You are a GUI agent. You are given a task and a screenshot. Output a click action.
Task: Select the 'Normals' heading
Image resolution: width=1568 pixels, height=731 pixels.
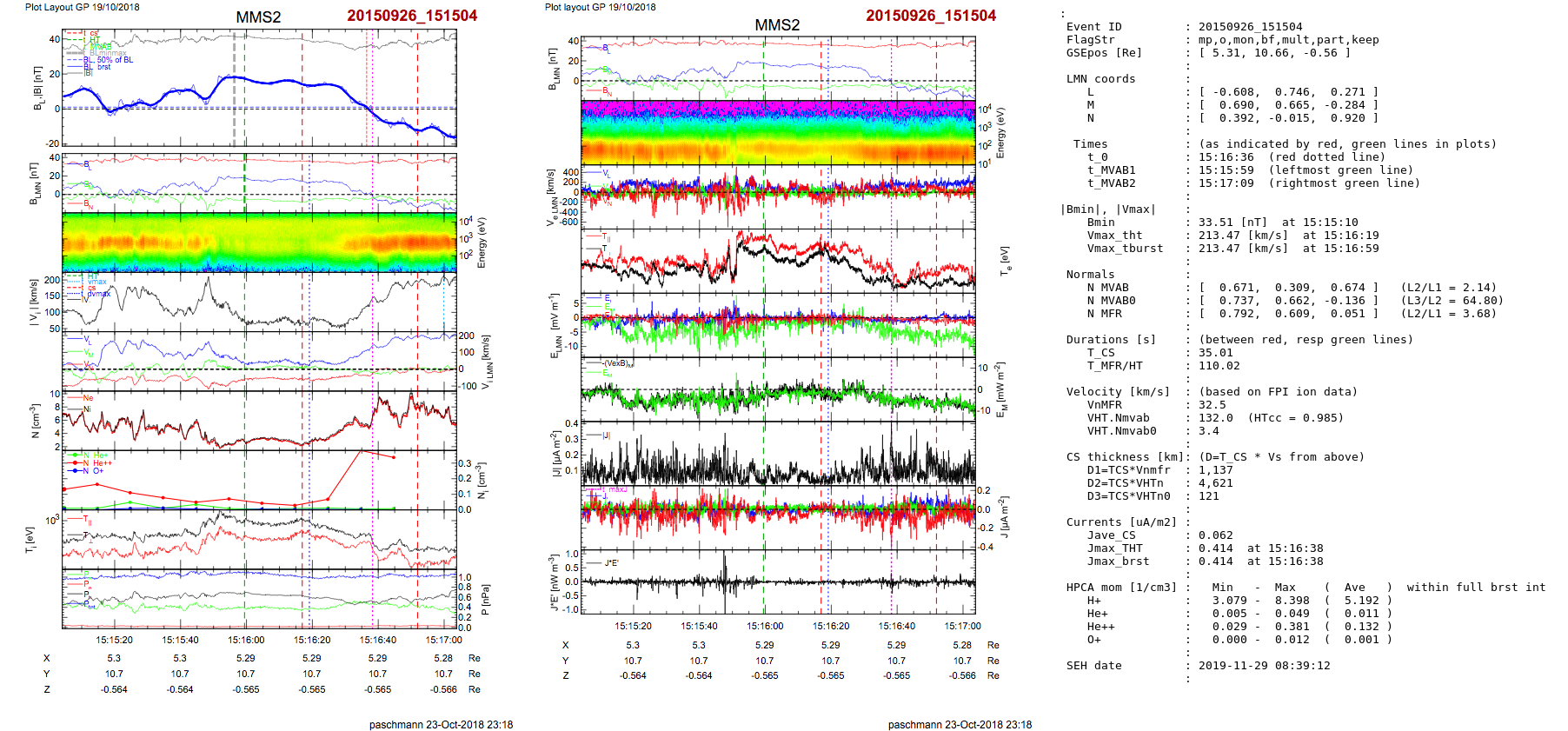click(x=1091, y=275)
